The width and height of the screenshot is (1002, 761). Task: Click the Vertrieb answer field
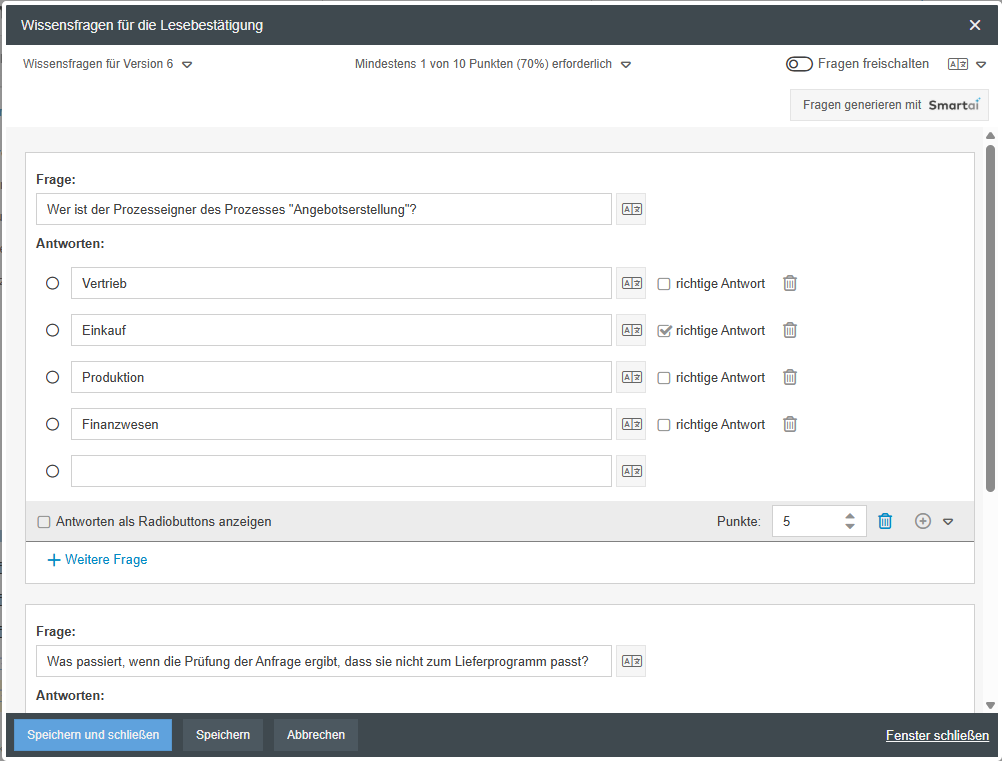pos(341,283)
